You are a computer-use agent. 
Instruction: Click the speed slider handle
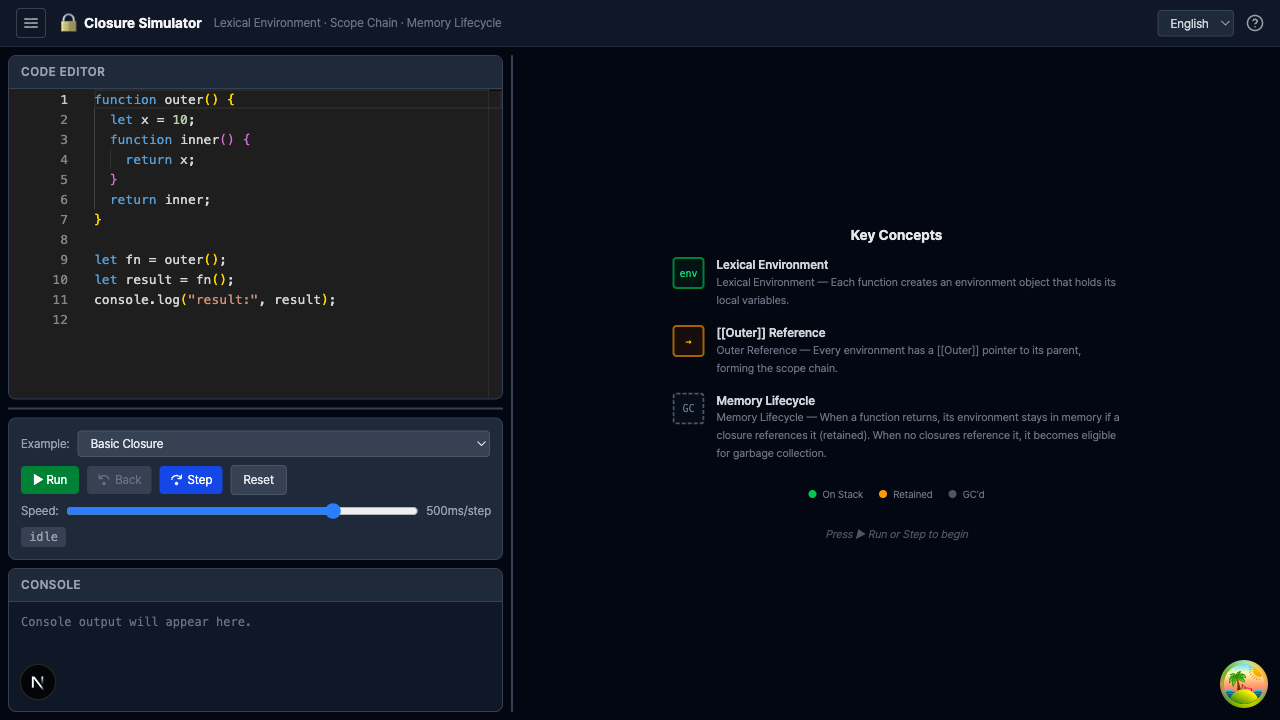(x=333, y=511)
